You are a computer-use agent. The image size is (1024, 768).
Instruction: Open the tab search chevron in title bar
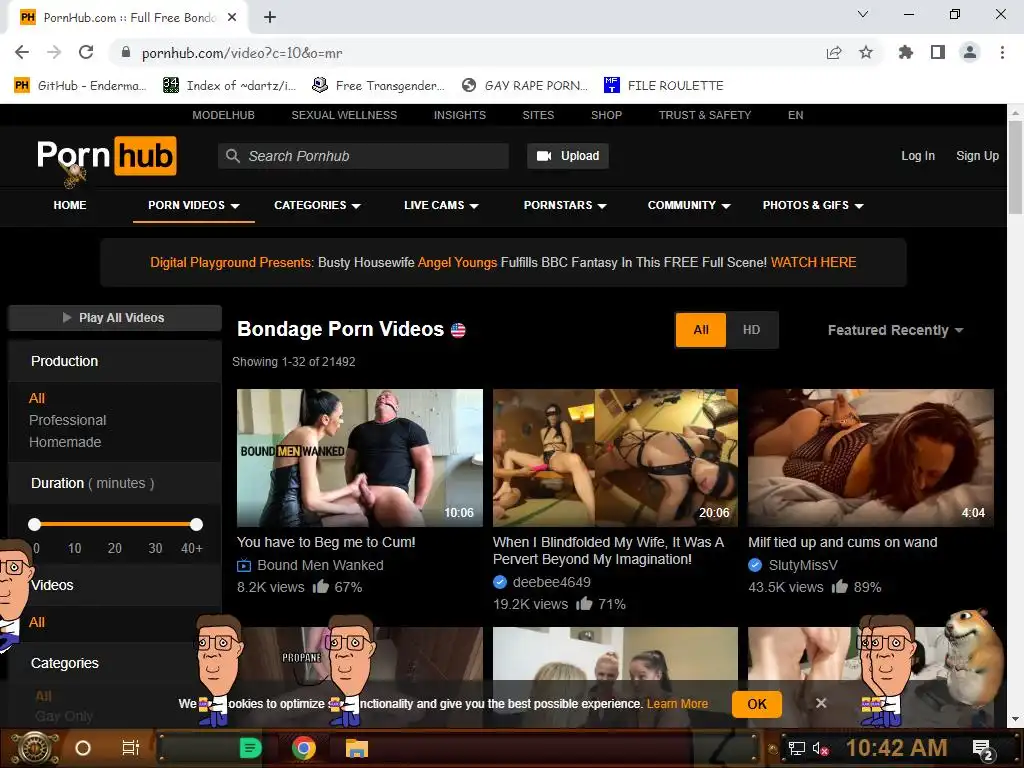(863, 14)
